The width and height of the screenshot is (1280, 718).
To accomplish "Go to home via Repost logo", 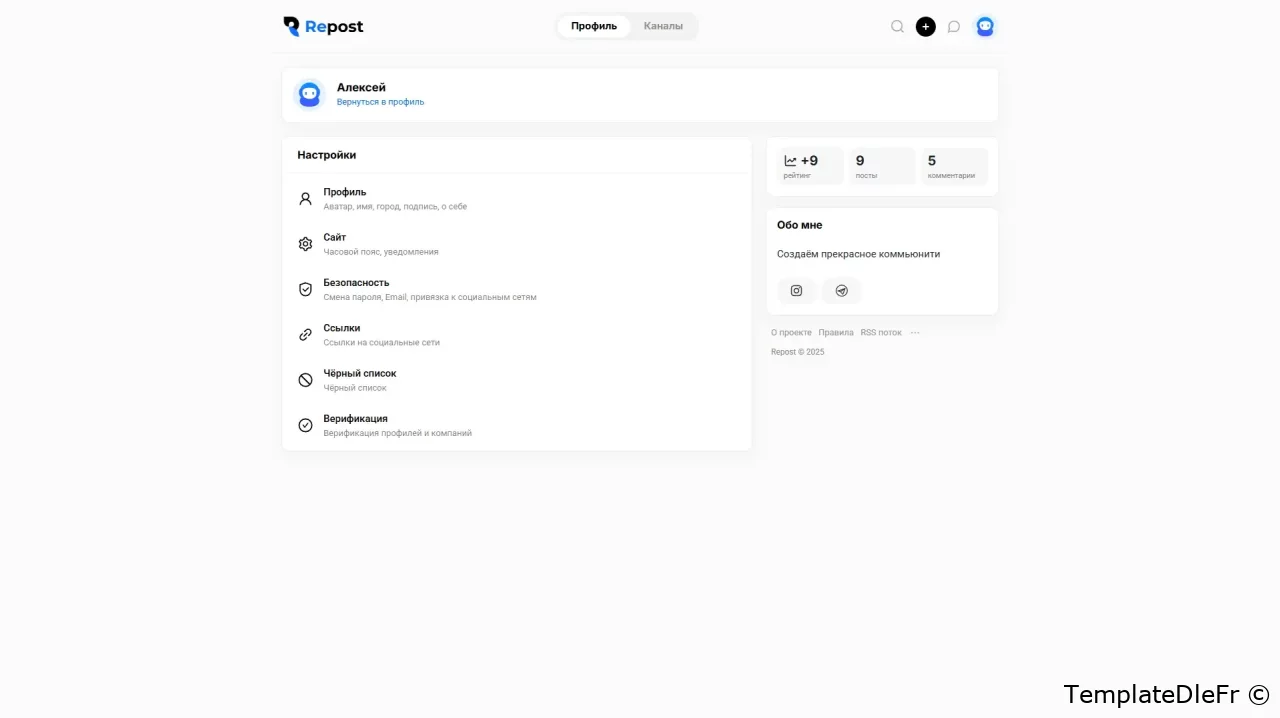I will (x=323, y=27).
